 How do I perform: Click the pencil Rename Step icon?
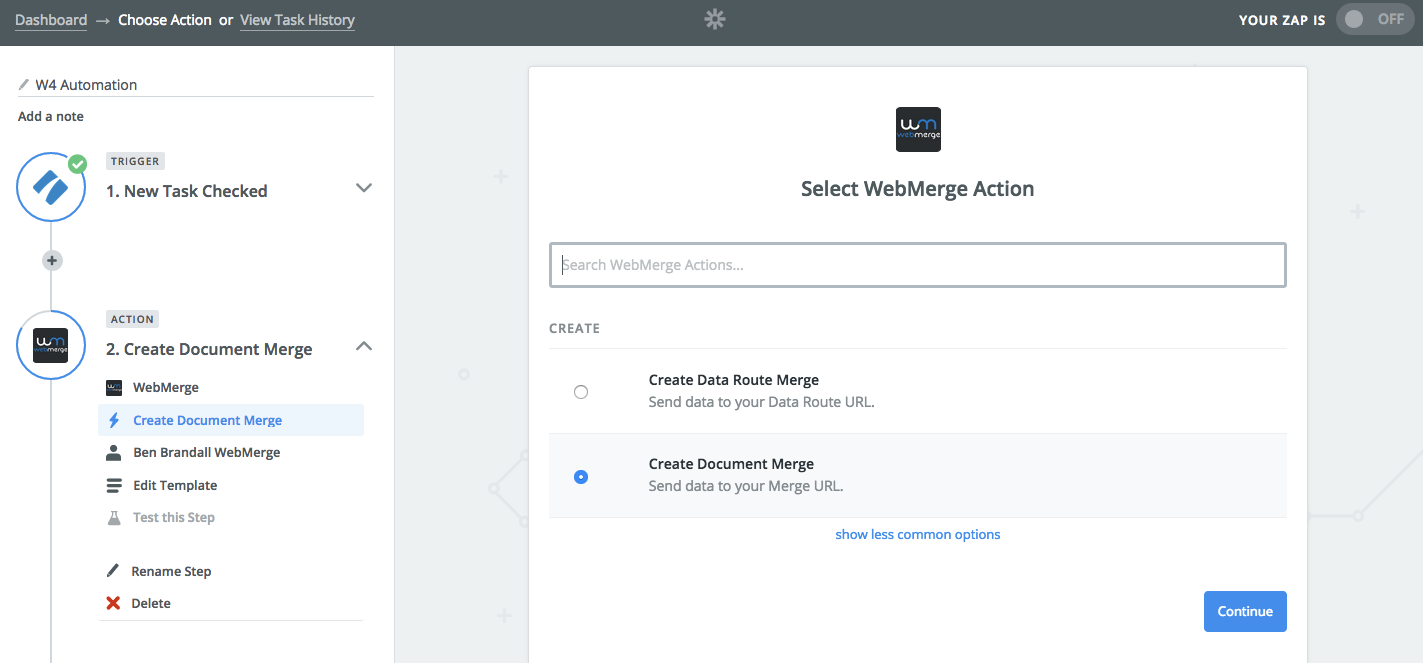(x=113, y=571)
